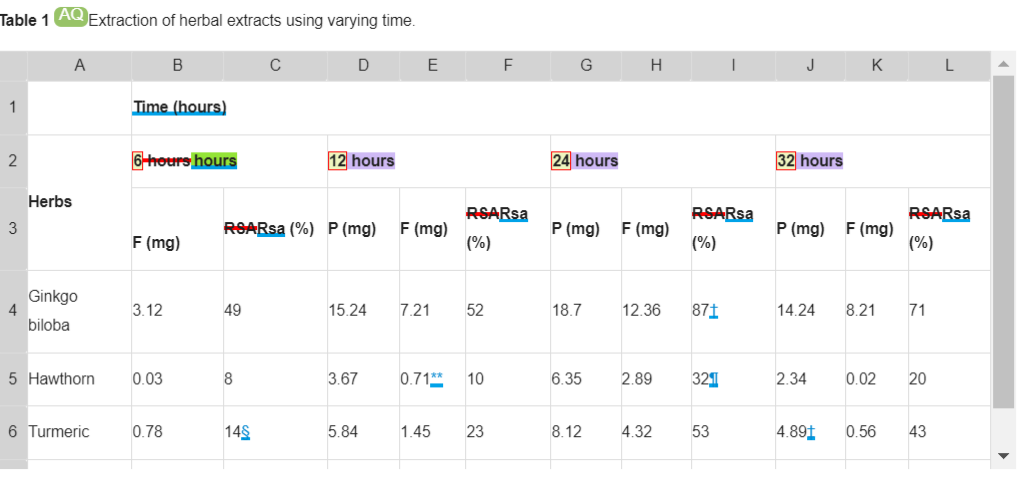
Task: Select row 4 header
Action: [x=13, y=311]
